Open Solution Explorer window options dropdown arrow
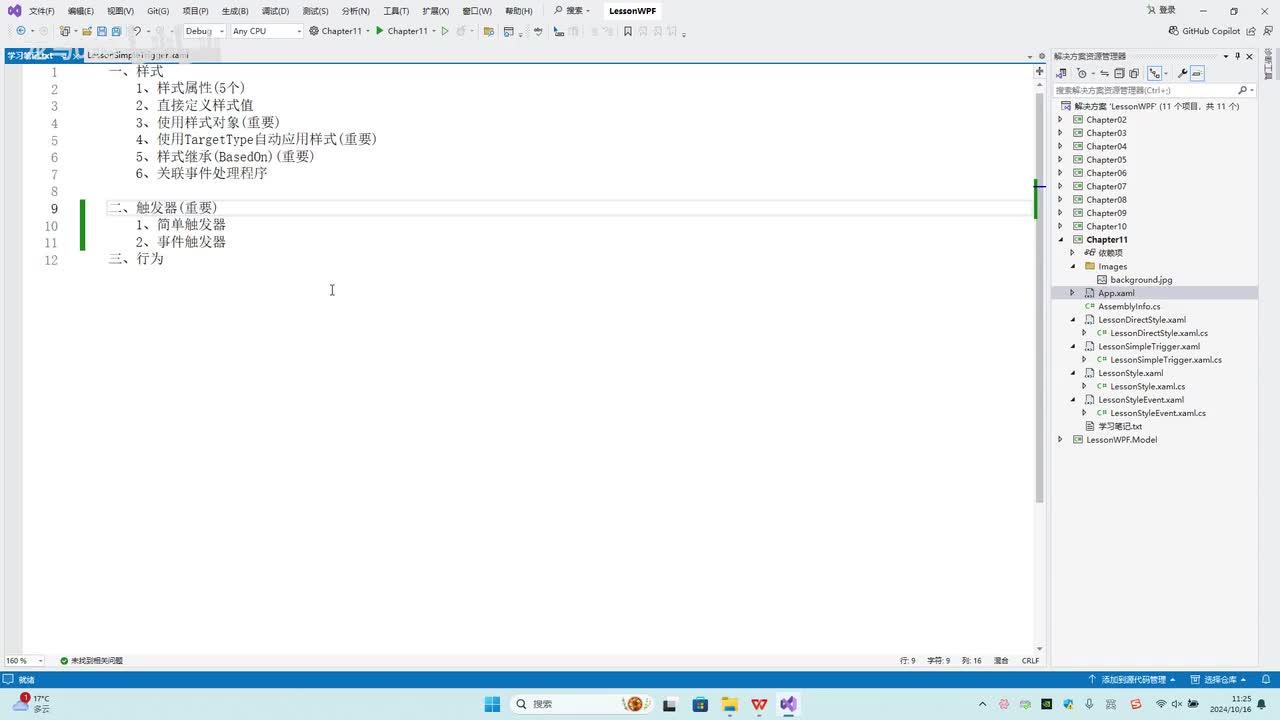 pyautogui.click(x=1224, y=56)
